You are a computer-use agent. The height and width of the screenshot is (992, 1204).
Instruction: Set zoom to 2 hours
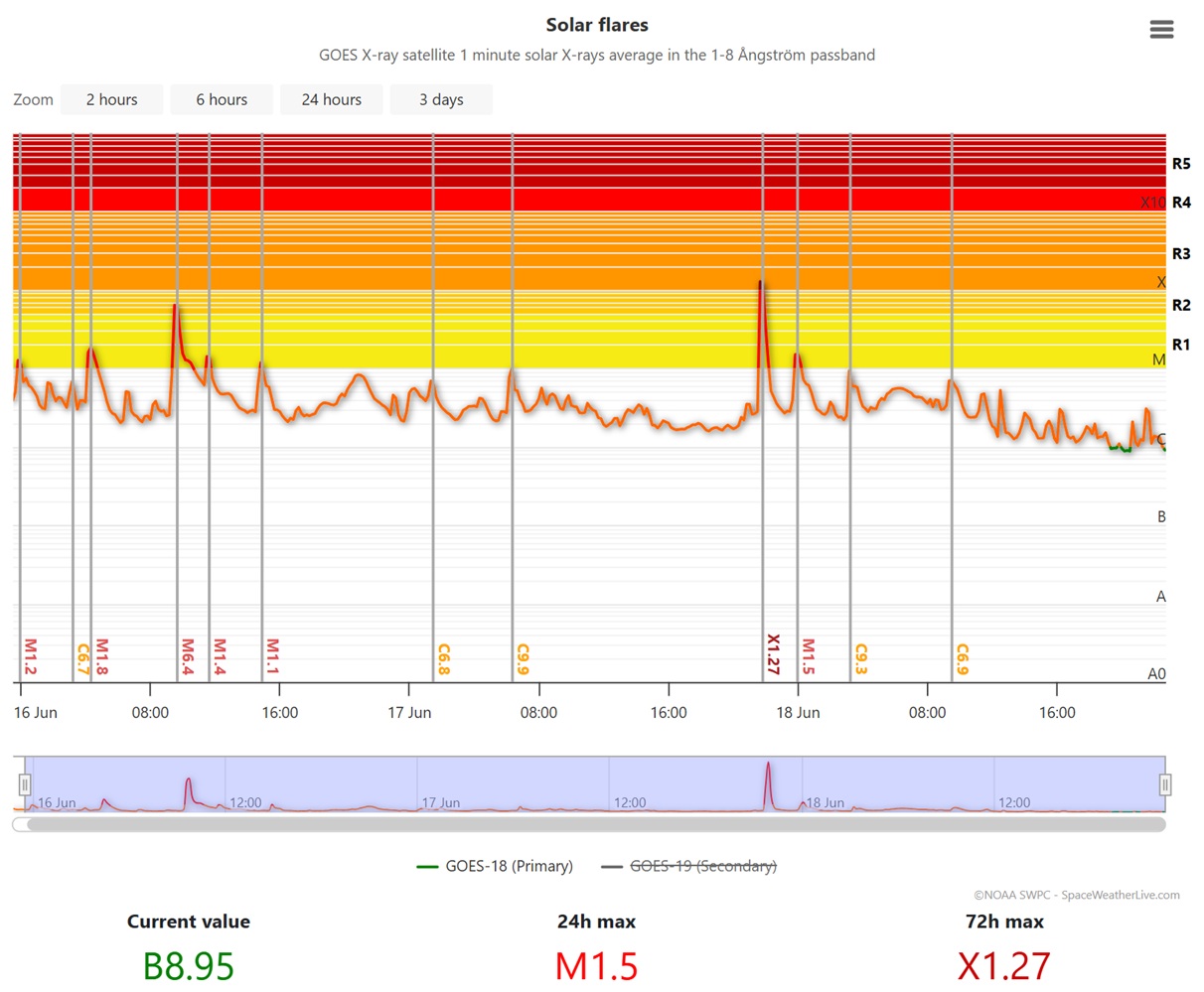111,99
